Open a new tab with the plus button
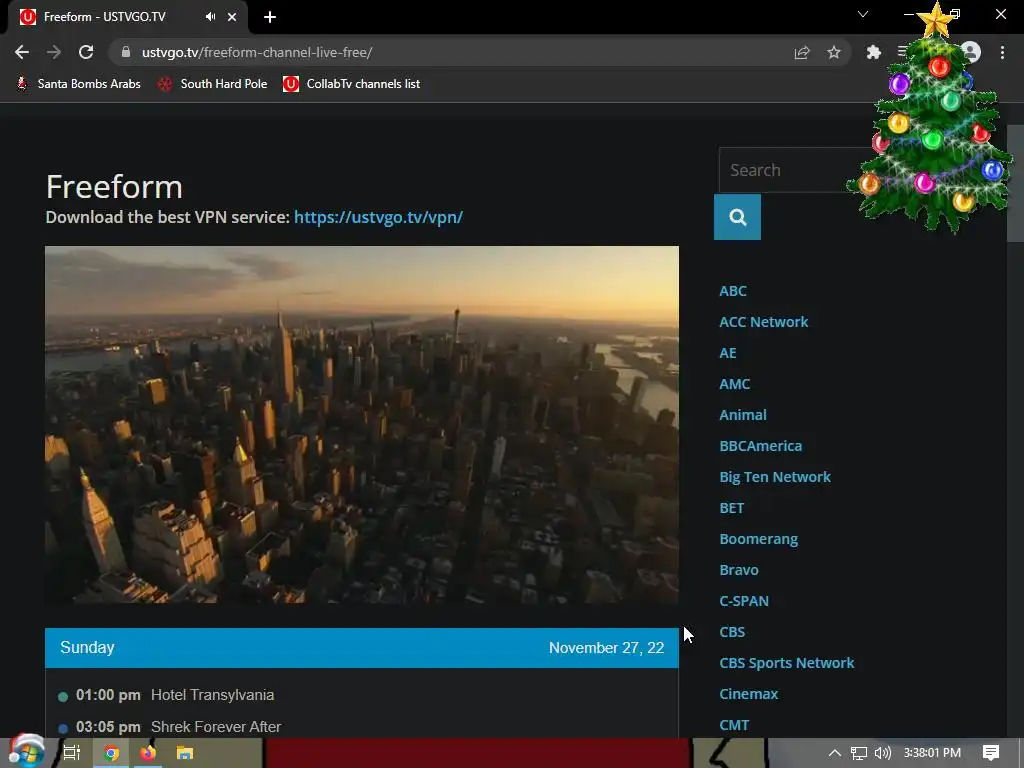The height and width of the screenshot is (768, 1024). coord(270,17)
